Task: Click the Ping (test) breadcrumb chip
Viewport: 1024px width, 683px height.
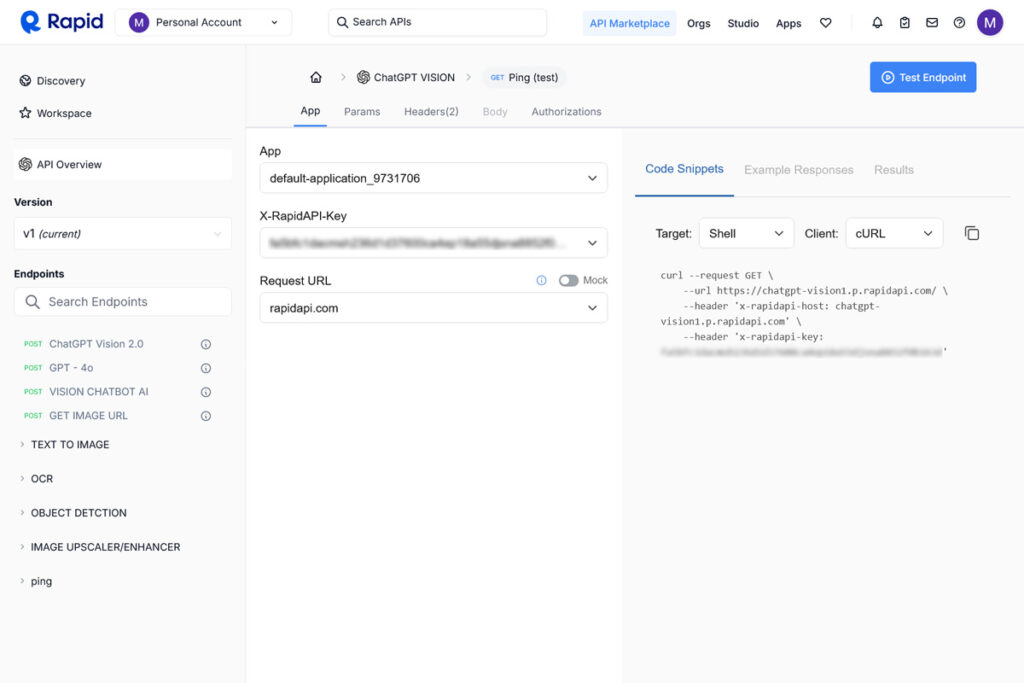Action: tap(524, 77)
